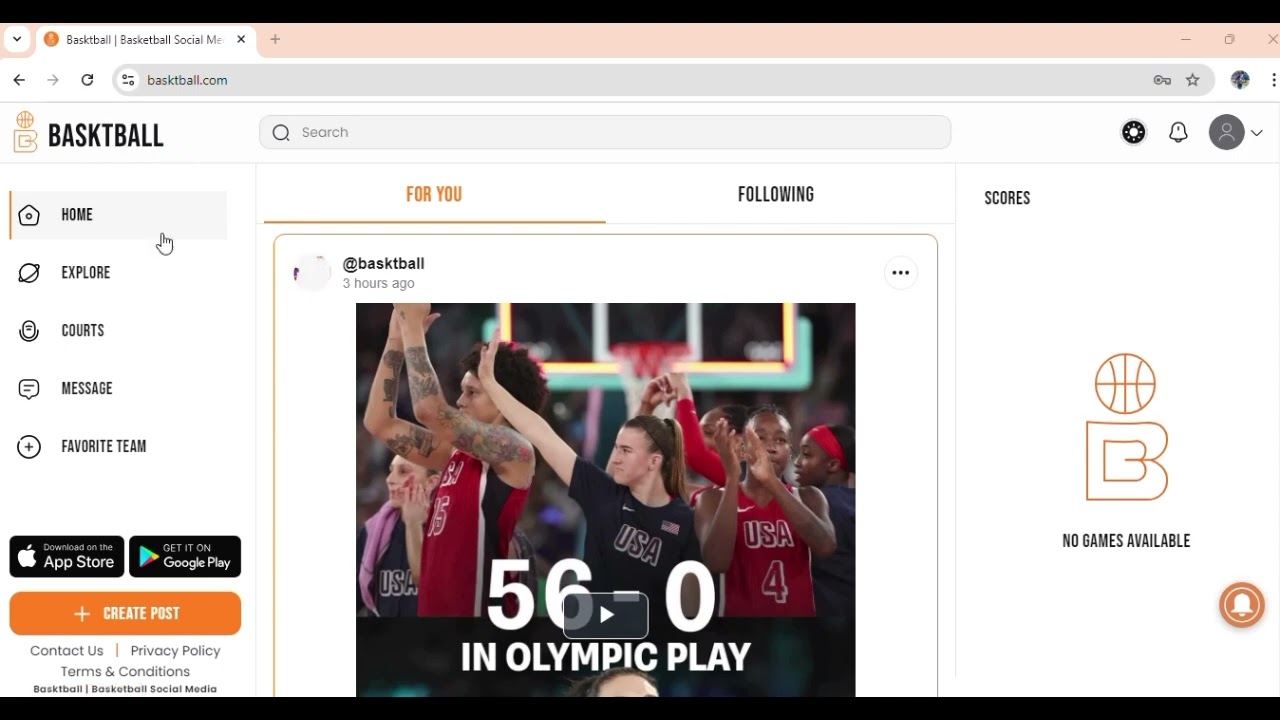View site information icon in address bar
Screen dimensions: 1280x720
click(127, 80)
